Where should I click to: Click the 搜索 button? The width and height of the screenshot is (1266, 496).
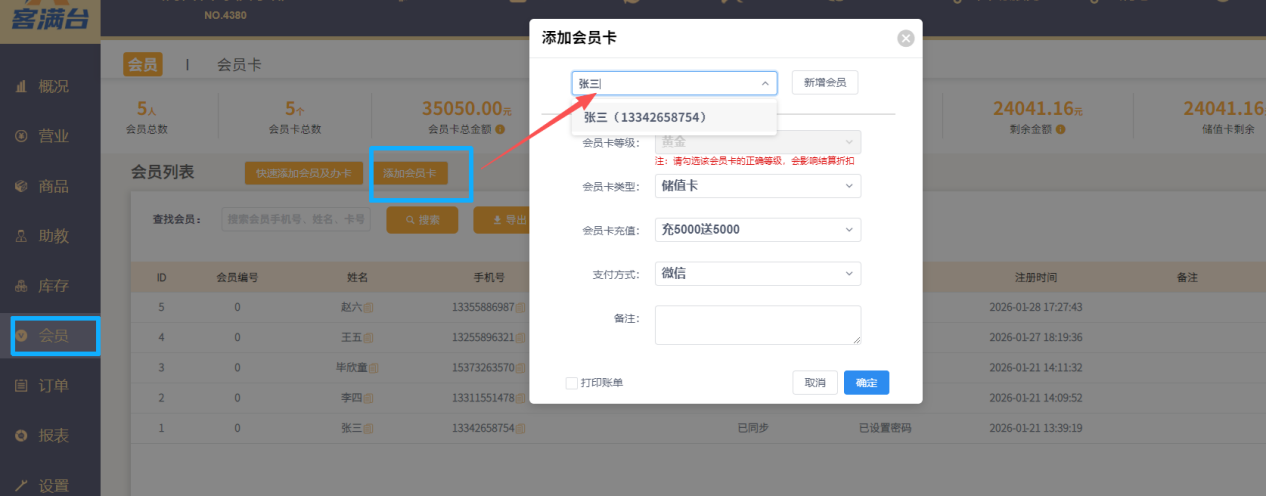coord(422,219)
